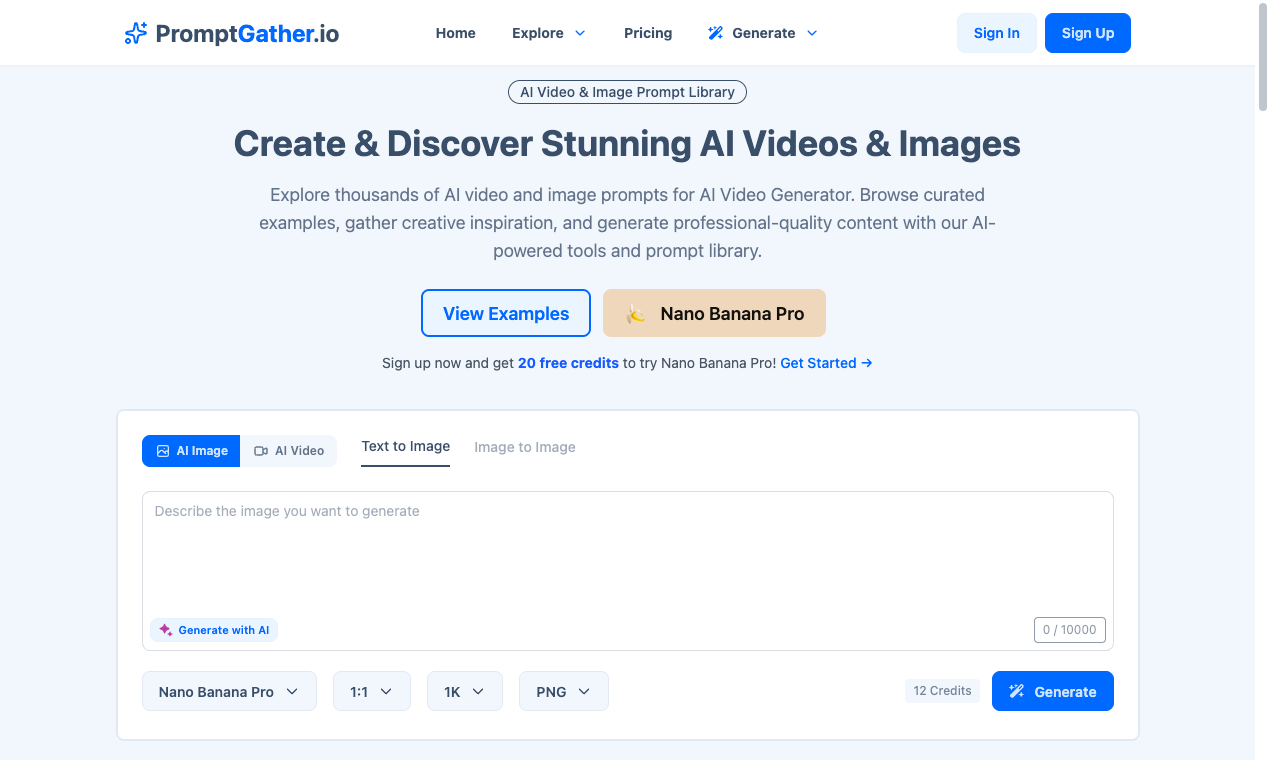Screen dimensions: 1270x760
Task: Click the magic wand icon beside the Generate menu
Action: pyautogui.click(x=716, y=32)
